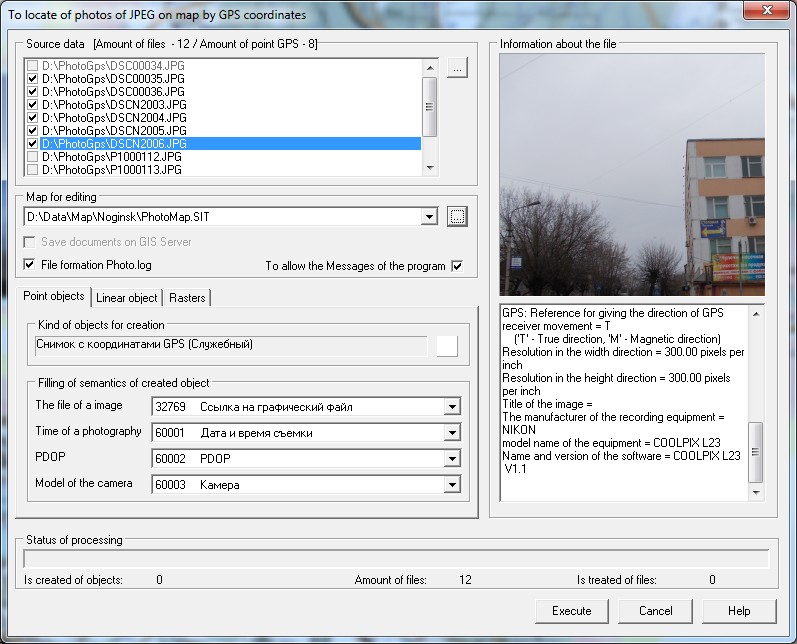Image resolution: width=797 pixels, height=644 pixels.
Task: Click the file info text scrollbar thumb
Action: (756, 452)
